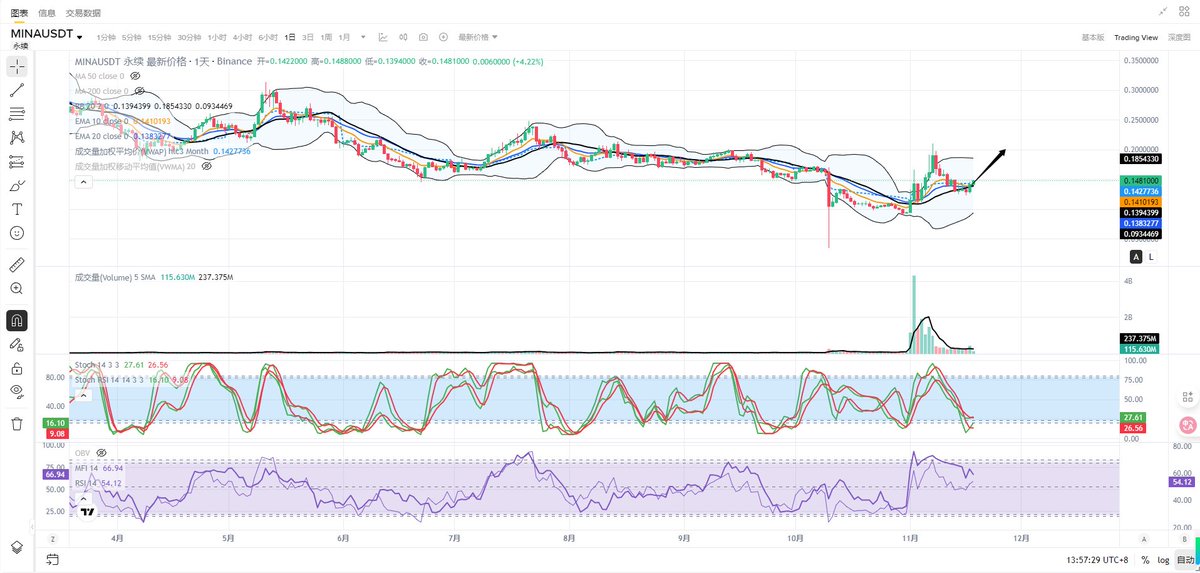Screen dimensions: 1200x573
Task: Select the XABCD pattern drawing tool
Action: tap(17, 137)
